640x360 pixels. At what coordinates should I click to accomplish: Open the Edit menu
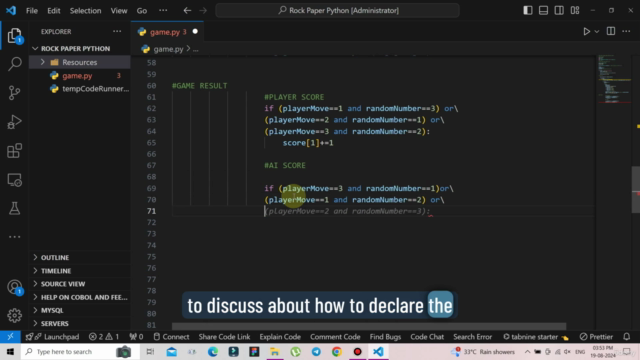53,11
